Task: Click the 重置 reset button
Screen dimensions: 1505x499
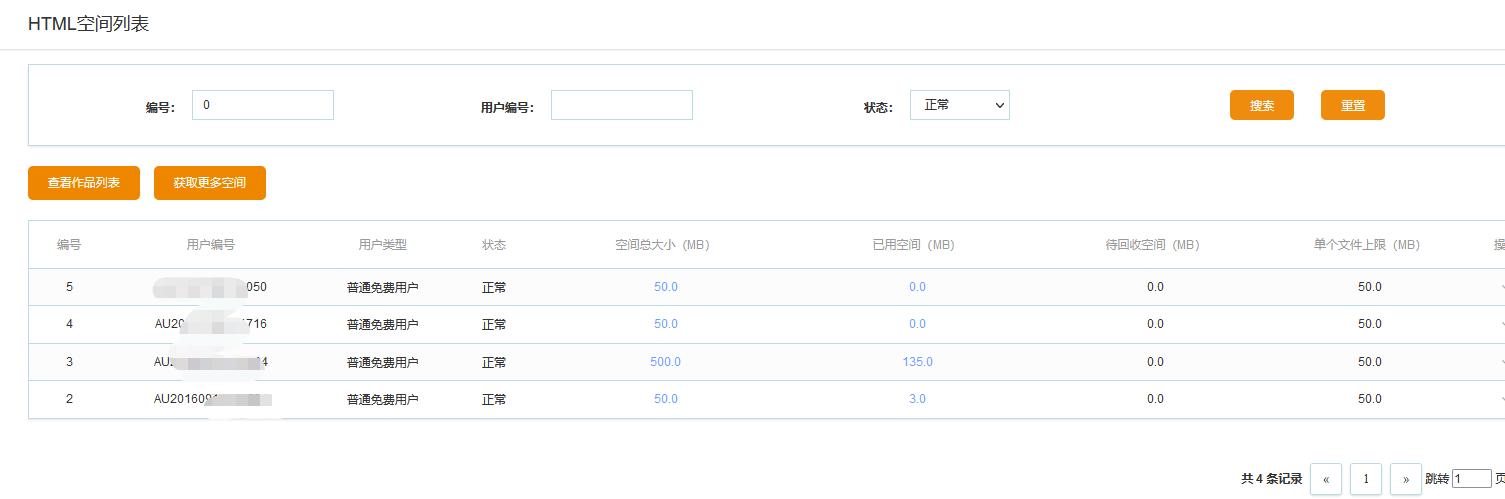Action: click(1352, 105)
